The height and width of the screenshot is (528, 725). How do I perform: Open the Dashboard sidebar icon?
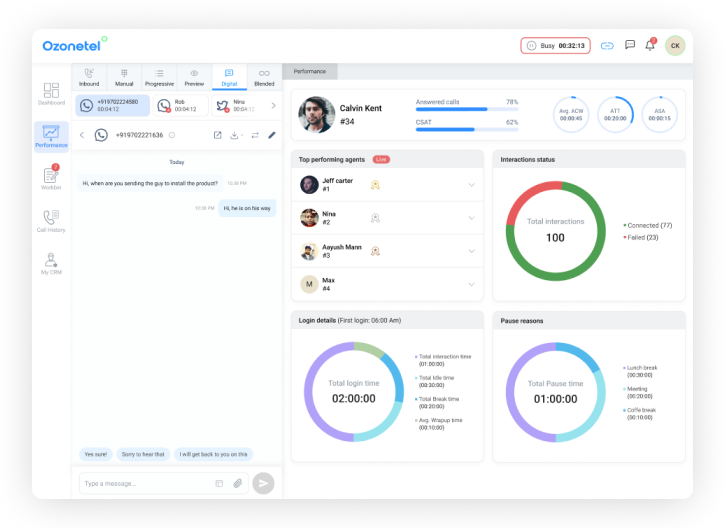tap(51, 94)
